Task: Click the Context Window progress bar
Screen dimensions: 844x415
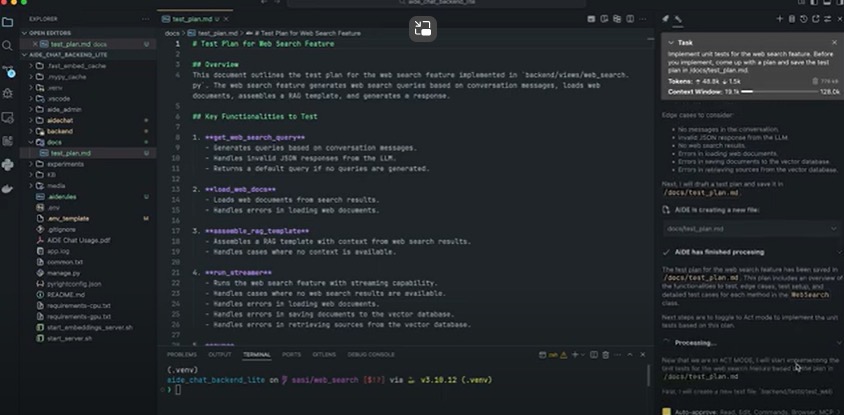Action: (x=778, y=91)
